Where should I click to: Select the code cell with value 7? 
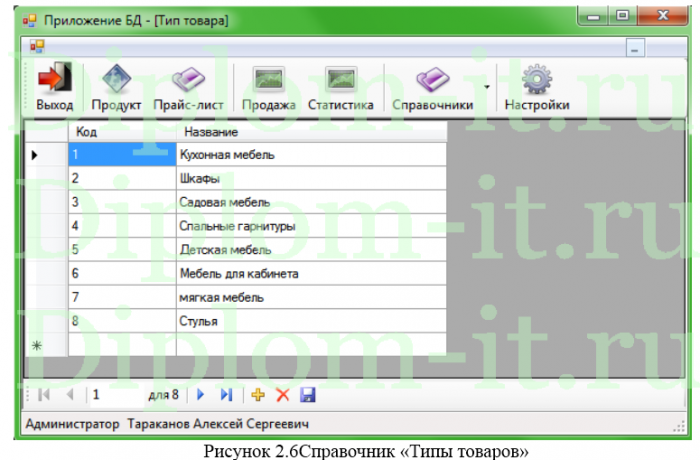(x=122, y=297)
